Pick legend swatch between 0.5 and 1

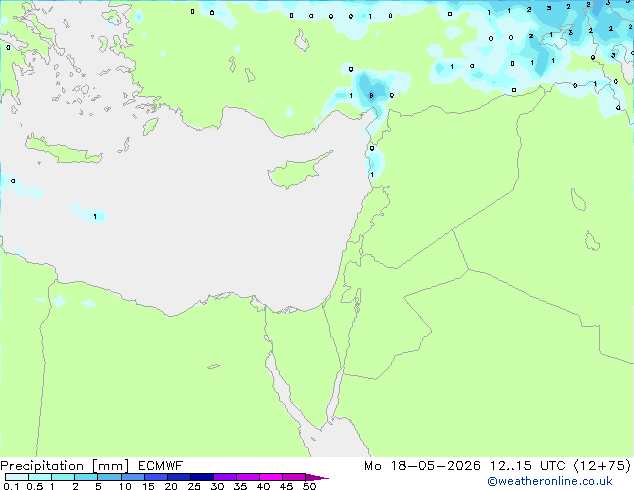click(40, 477)
